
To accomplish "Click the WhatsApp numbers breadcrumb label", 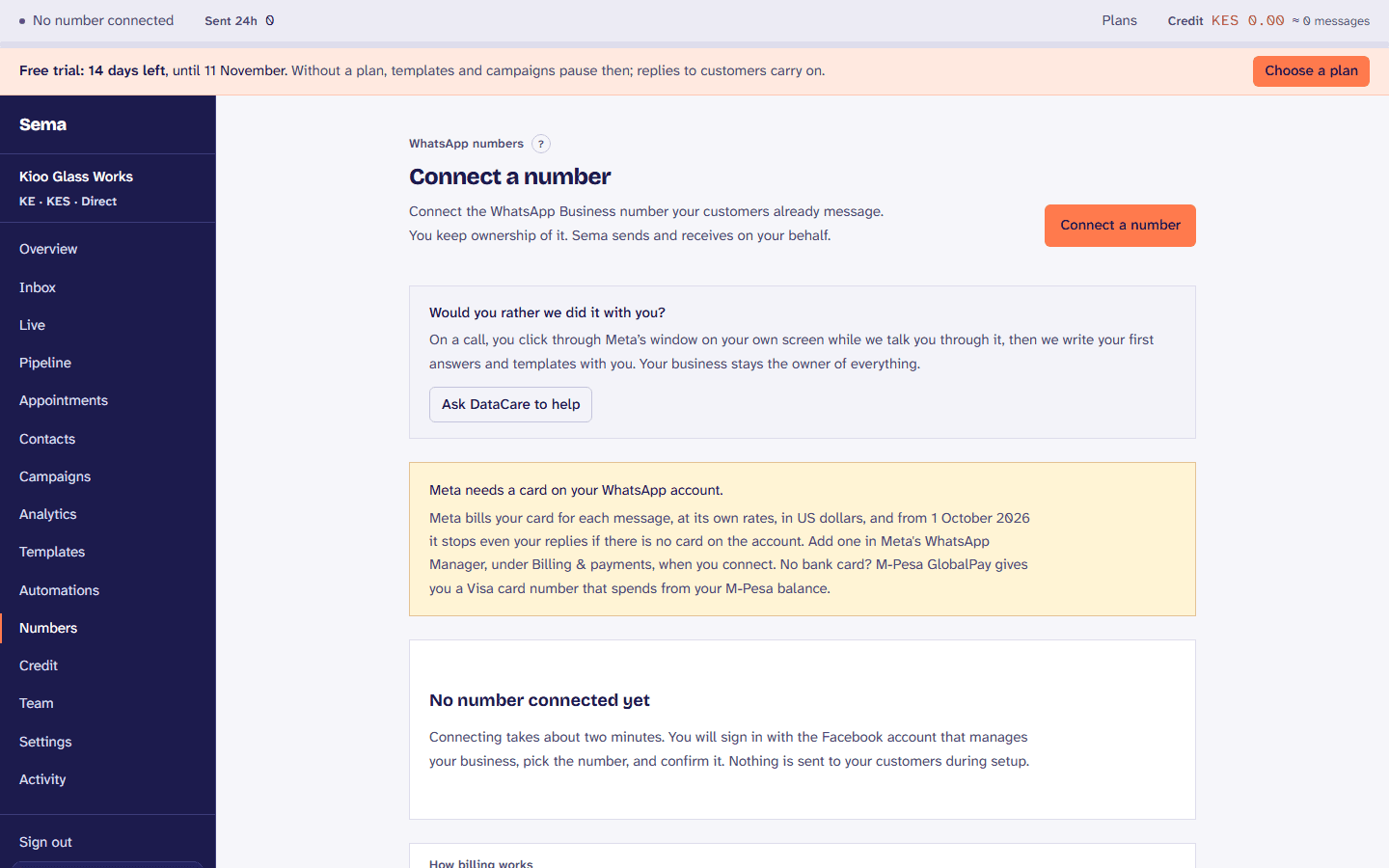I will point(466,144).
